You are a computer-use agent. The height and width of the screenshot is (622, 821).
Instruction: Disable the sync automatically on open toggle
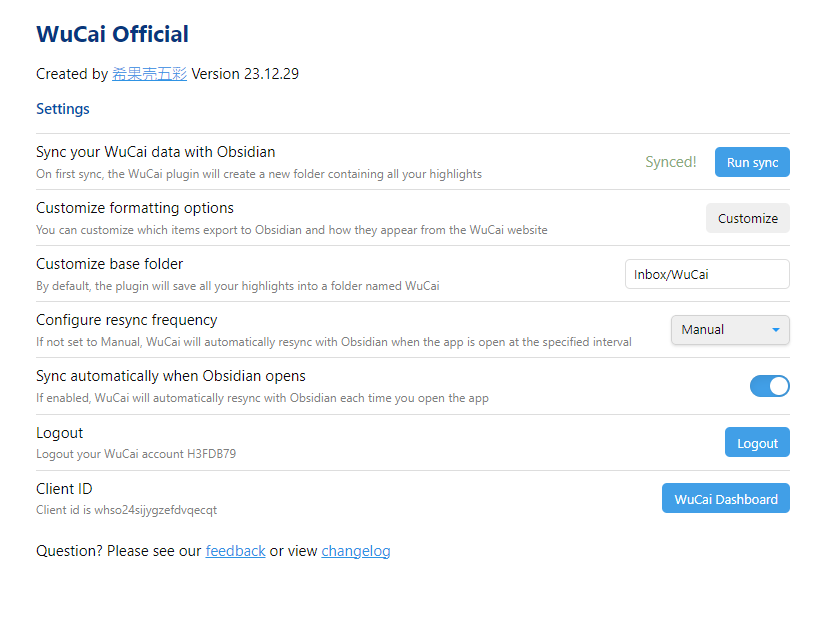770,386
